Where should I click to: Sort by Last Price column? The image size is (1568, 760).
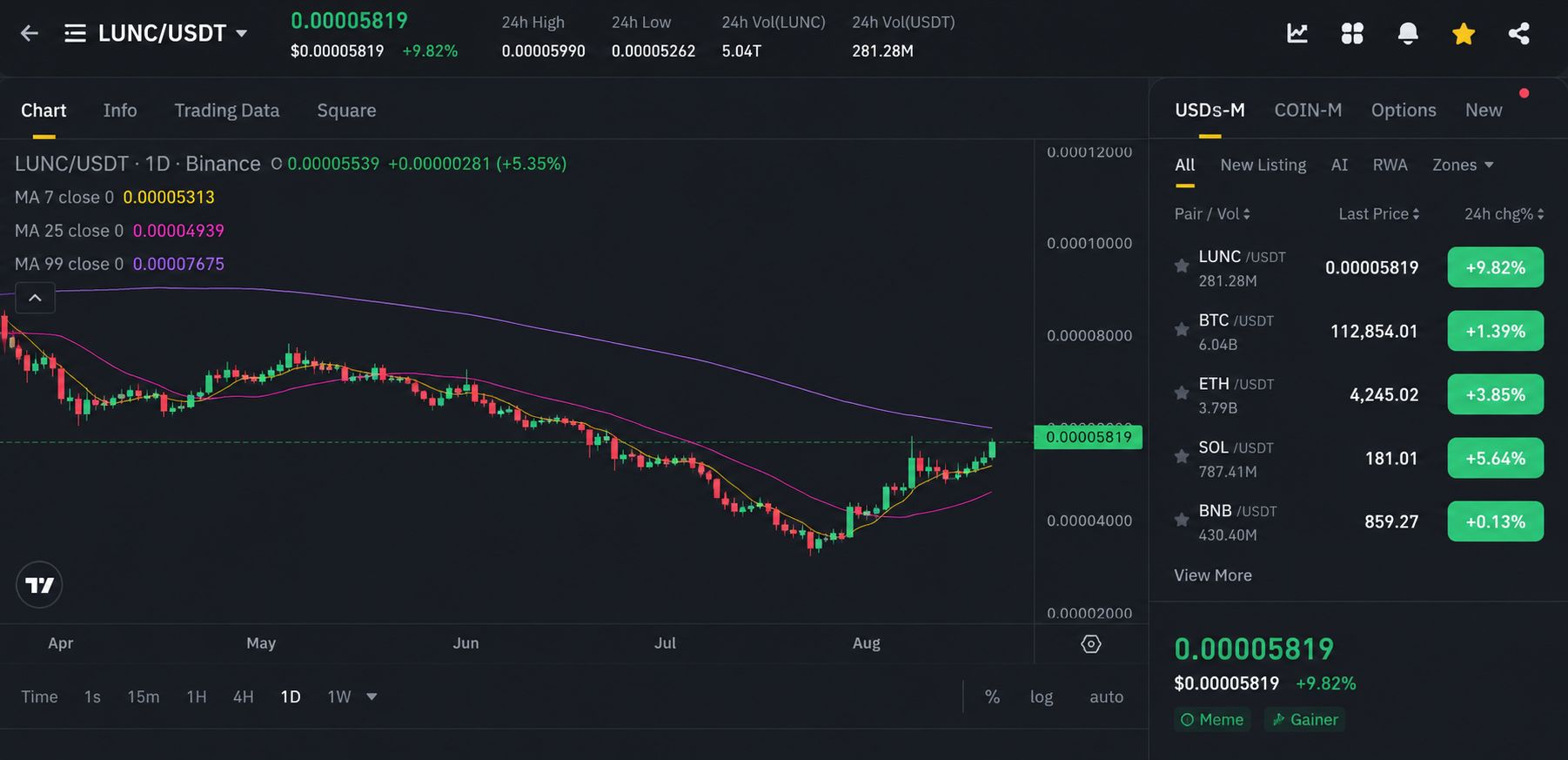point(1379,214)
